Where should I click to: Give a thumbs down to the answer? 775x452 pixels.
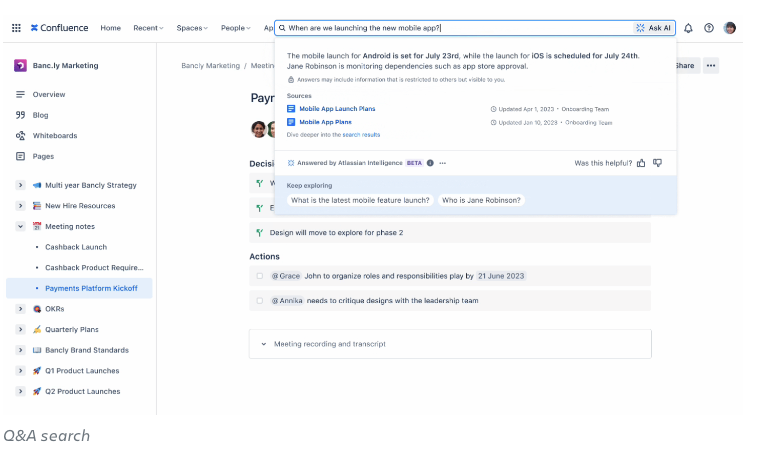(x=657, y=163)
